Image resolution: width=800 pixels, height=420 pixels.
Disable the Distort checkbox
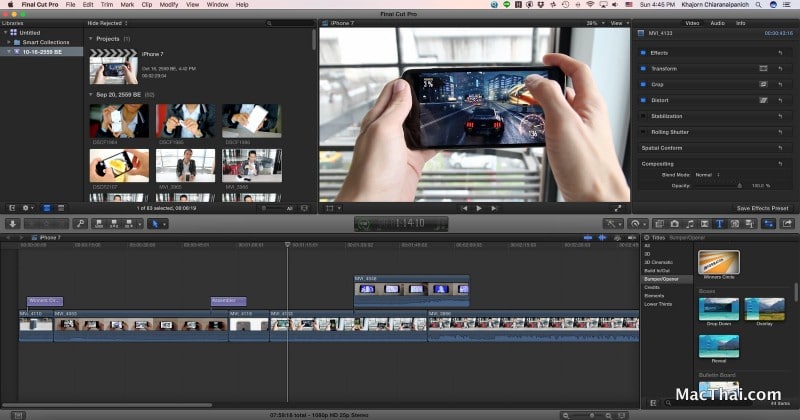pyautogui.click(x=643, y=100)
